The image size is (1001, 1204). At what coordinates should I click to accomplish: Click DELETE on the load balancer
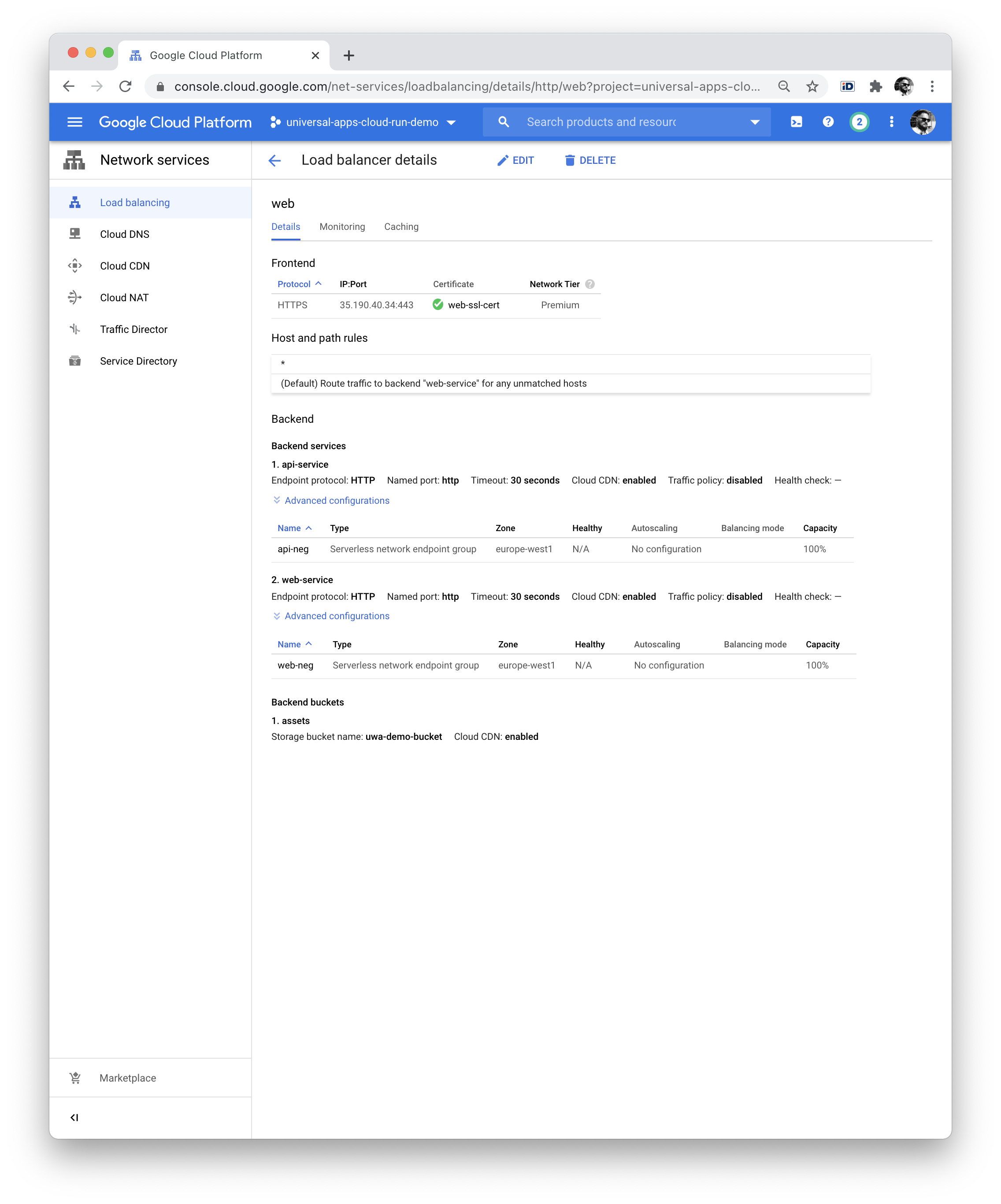tap(589, 160)
